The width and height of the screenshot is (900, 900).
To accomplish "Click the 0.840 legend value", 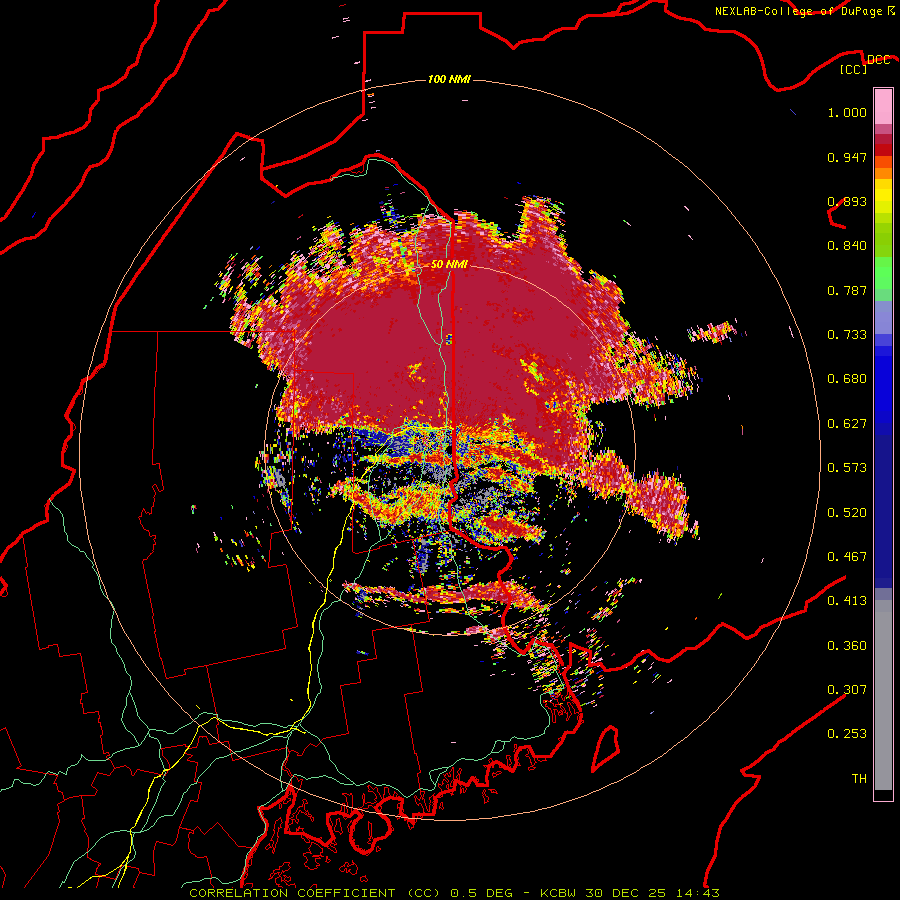I will point(847,246).
